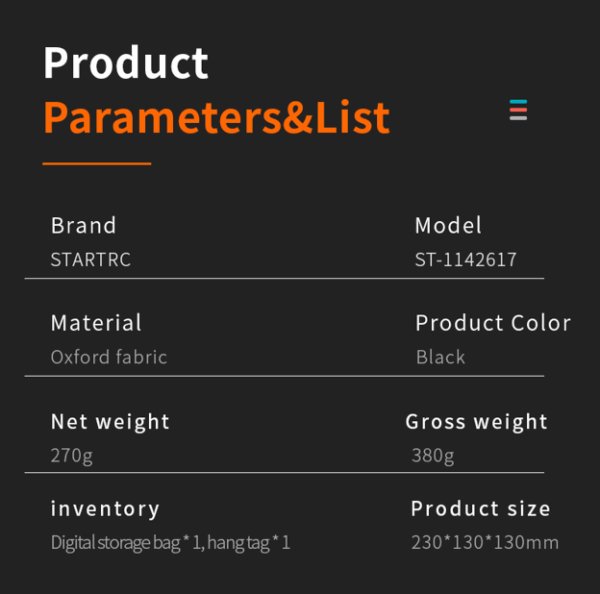Click the STARTRC brand value
The height and width of the screenshot is (594, 600).
pyautogui.click(x=91, y=259)
